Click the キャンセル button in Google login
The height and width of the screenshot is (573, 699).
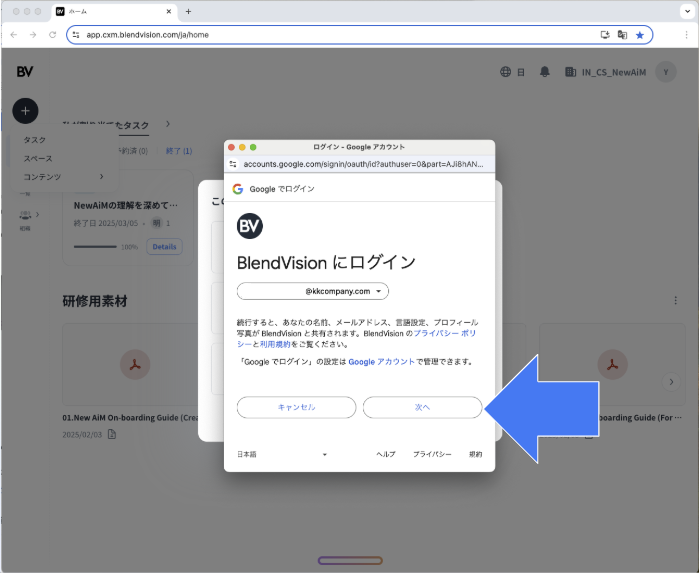(x=296, y=407)
